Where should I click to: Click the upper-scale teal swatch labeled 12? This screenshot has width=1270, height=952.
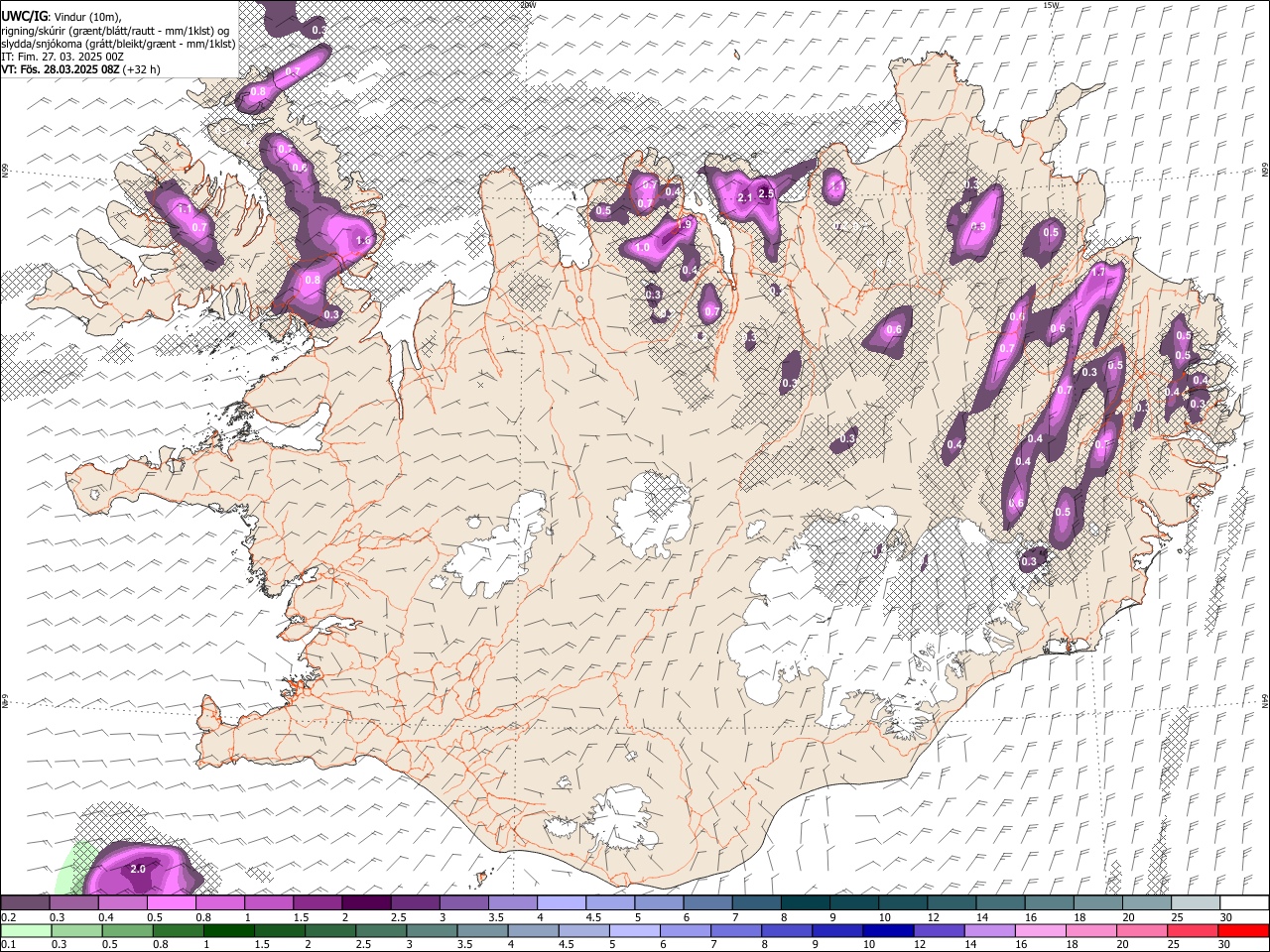click(952, 902)
